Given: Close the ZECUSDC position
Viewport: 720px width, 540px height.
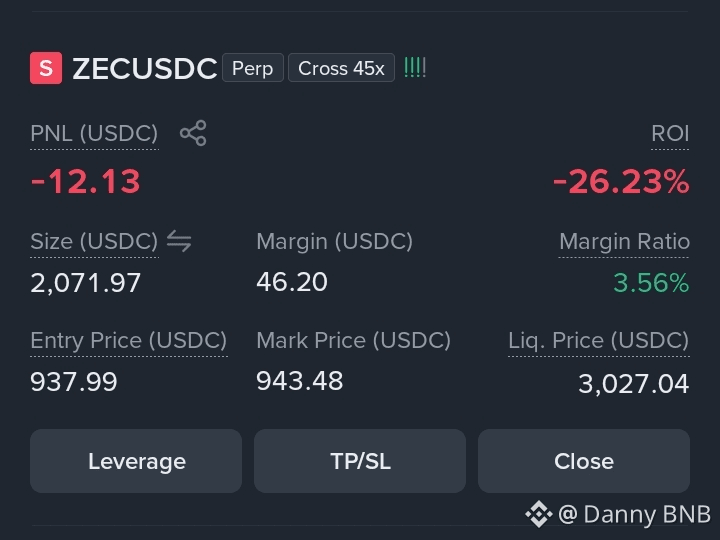Looking at the screenshot, I should pyautogui.click(x=584, y=461).
